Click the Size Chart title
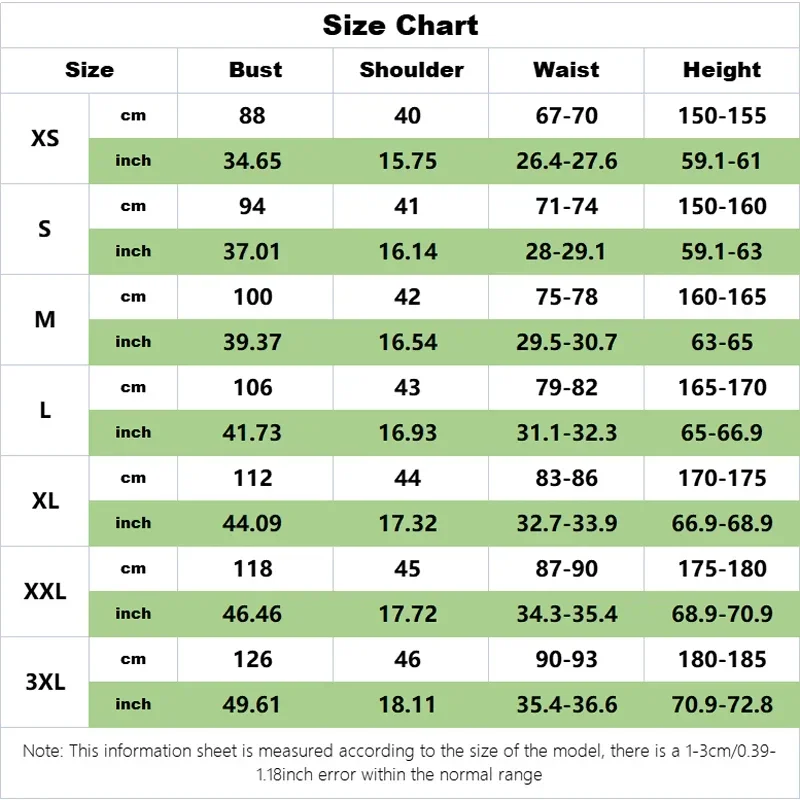Screen dimensions: 800x800 pos(401,26)
